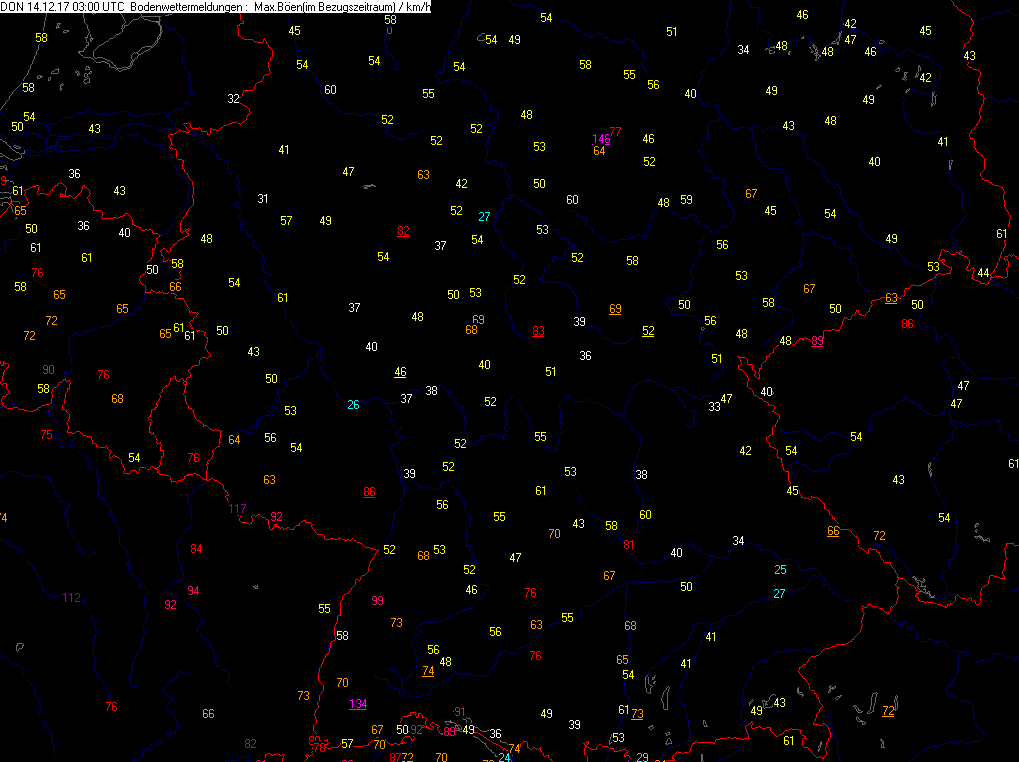Image resolution: width=1019 pixels, height=762 pixels.
Task: Select the underlined red 82 reading
Action: click(x=403, y=231)
